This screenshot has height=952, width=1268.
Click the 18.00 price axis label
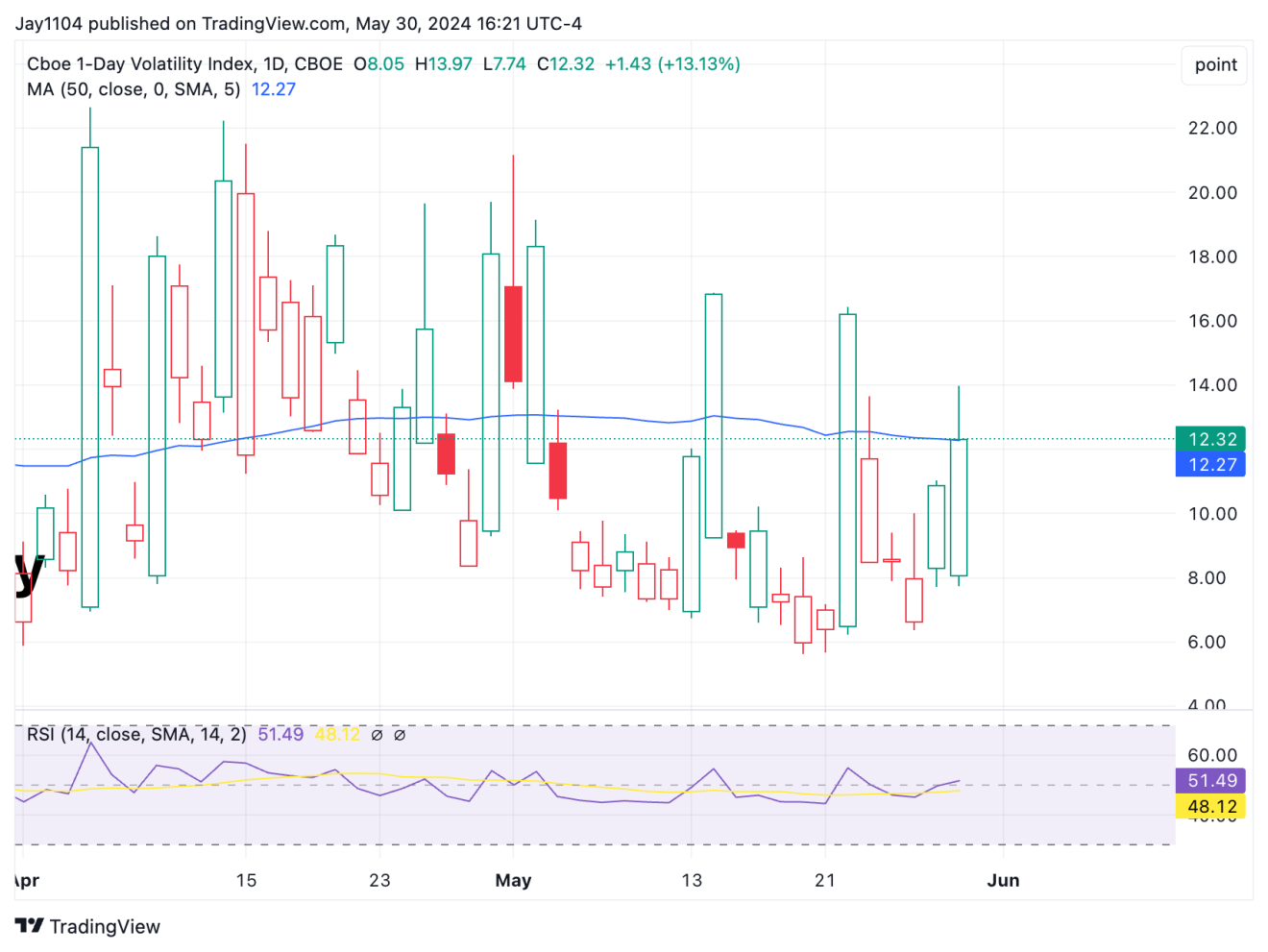pos(1212,256)
